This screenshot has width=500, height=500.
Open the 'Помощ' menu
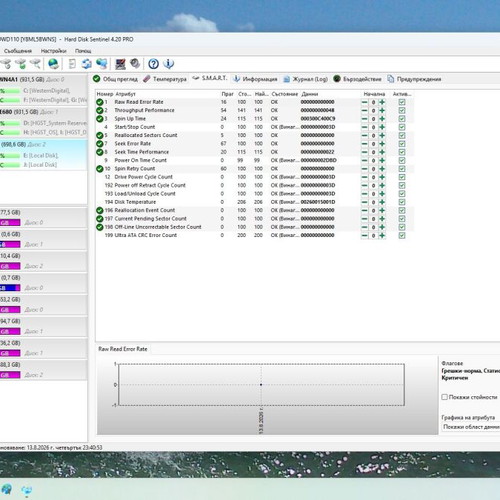pyautogui.click(x=83, y=51)
